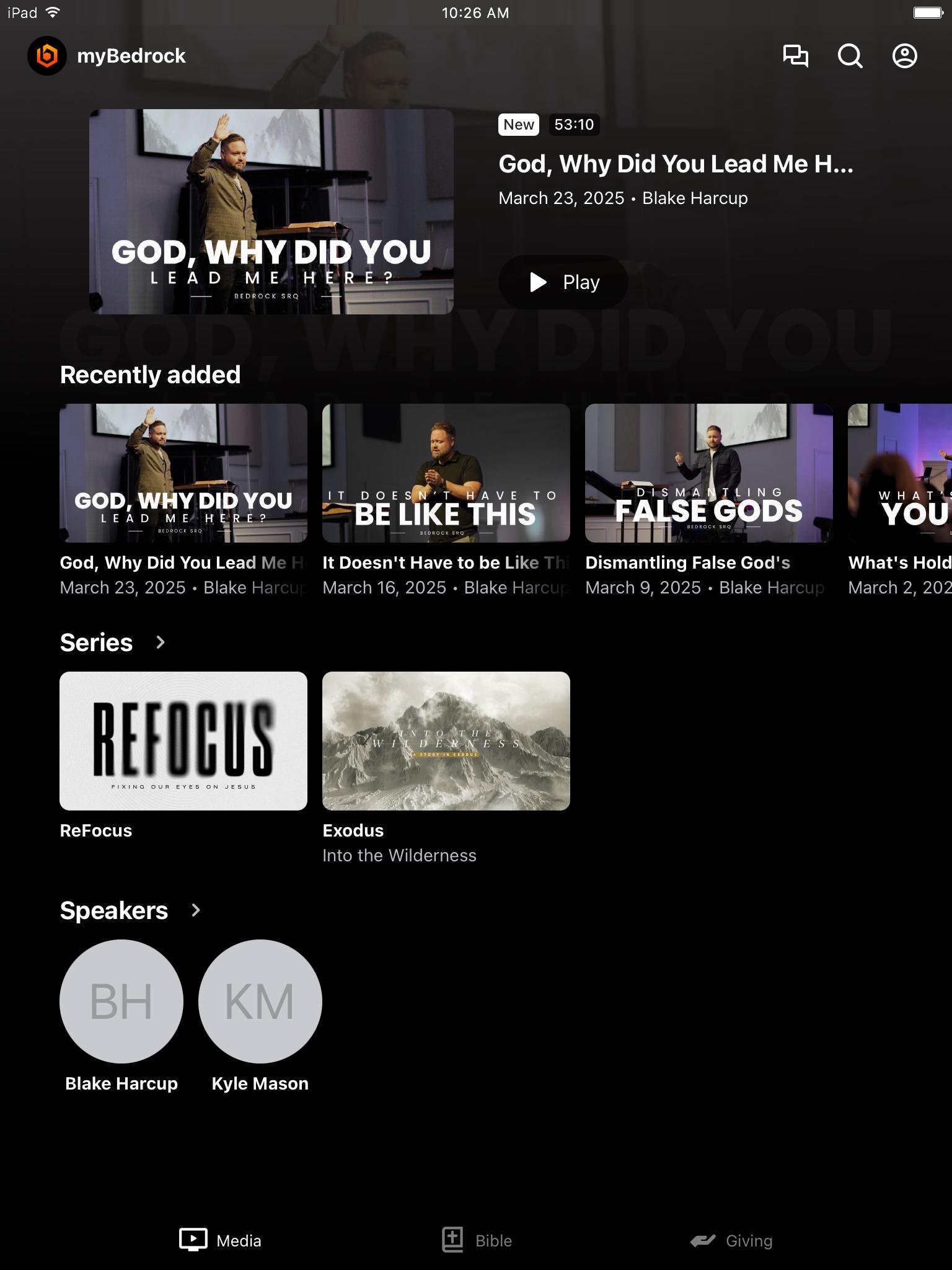Tap the Bible book icon
This screenshot has height=1270, width=952.
point(452,1240)
